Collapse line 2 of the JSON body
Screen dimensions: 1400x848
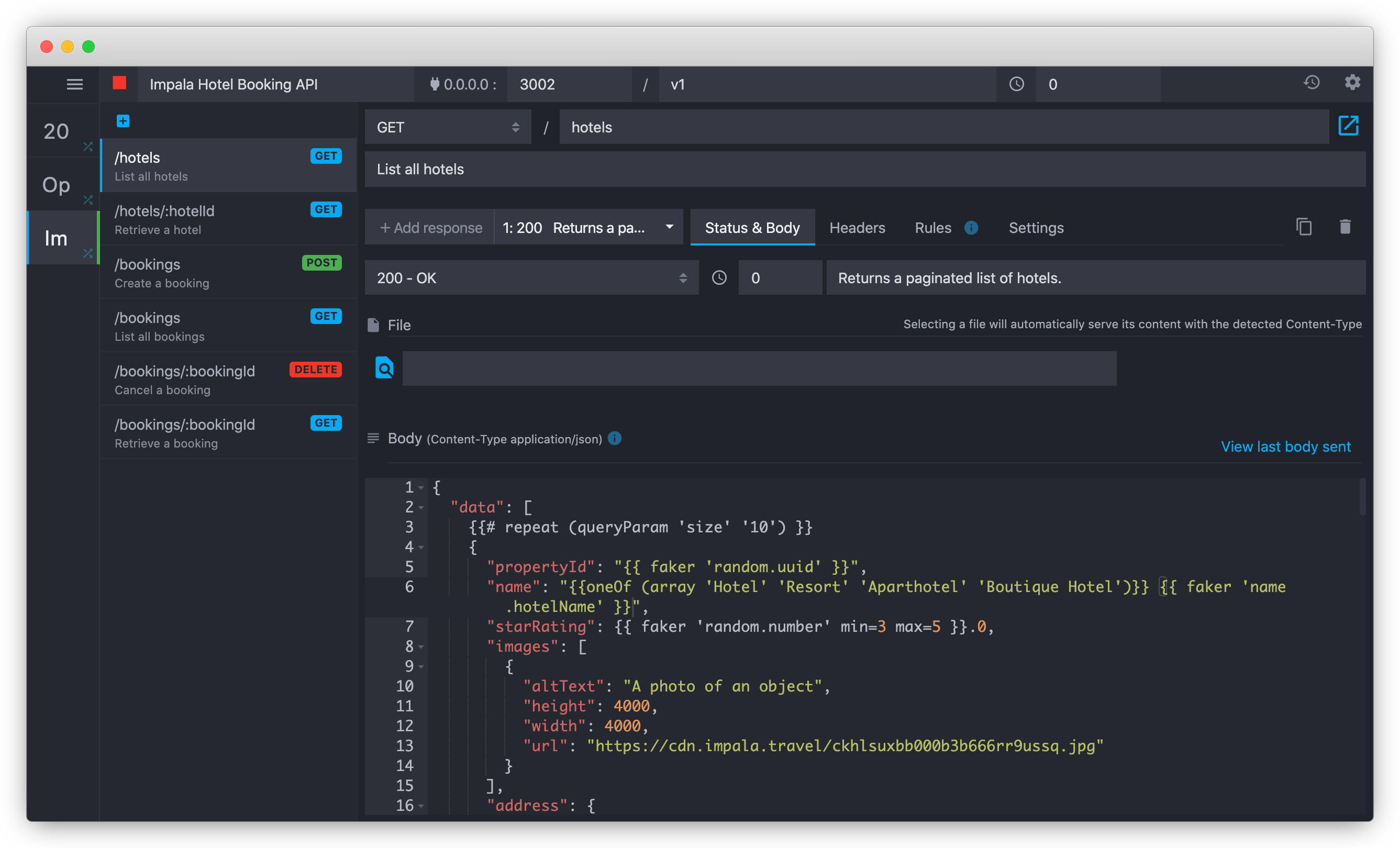tap(420, 507)
